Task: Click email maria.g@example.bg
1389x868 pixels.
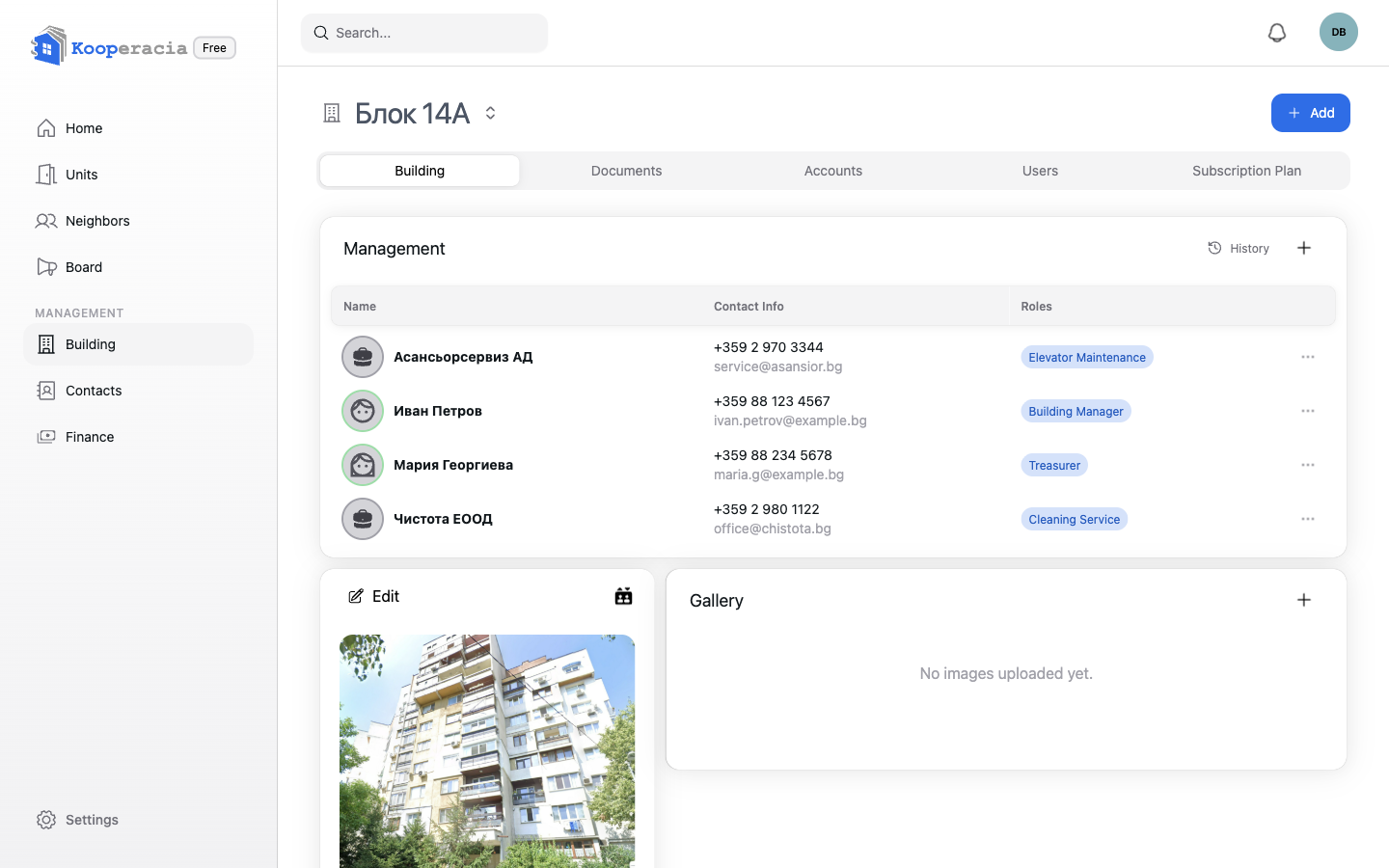Action: (x=778, y=475)
